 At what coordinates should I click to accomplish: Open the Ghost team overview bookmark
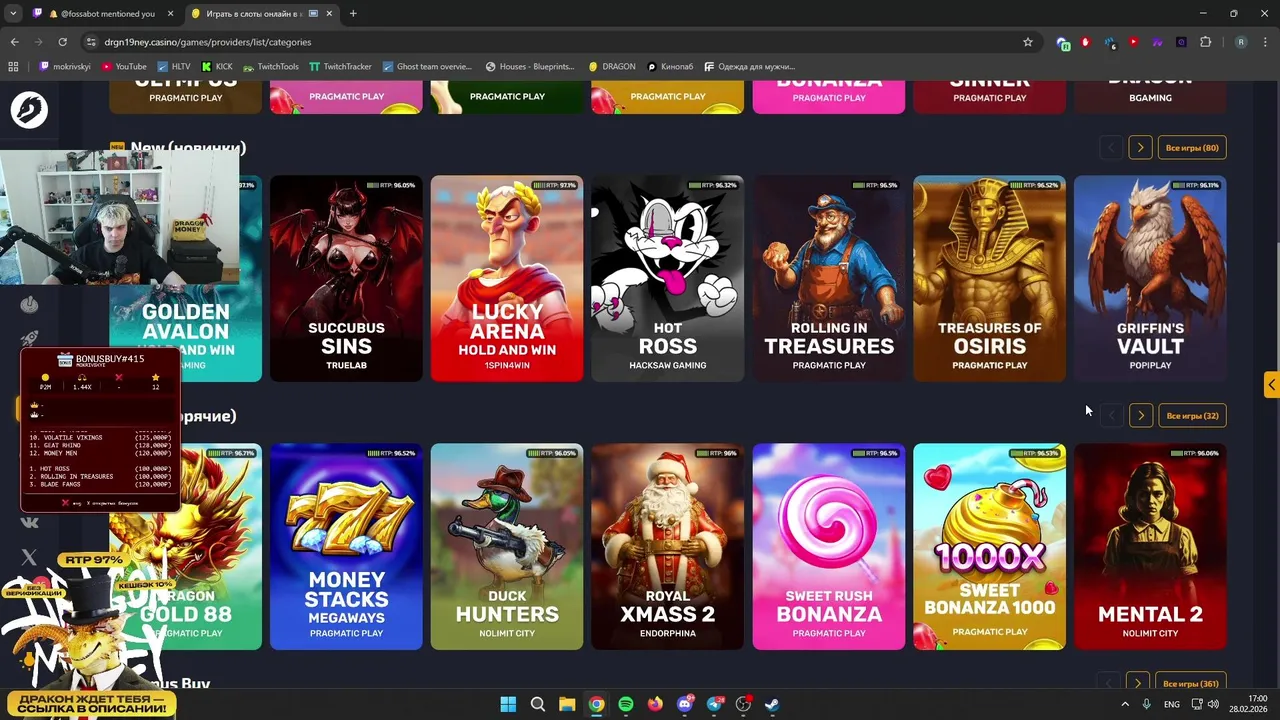(x=426, y=67)
